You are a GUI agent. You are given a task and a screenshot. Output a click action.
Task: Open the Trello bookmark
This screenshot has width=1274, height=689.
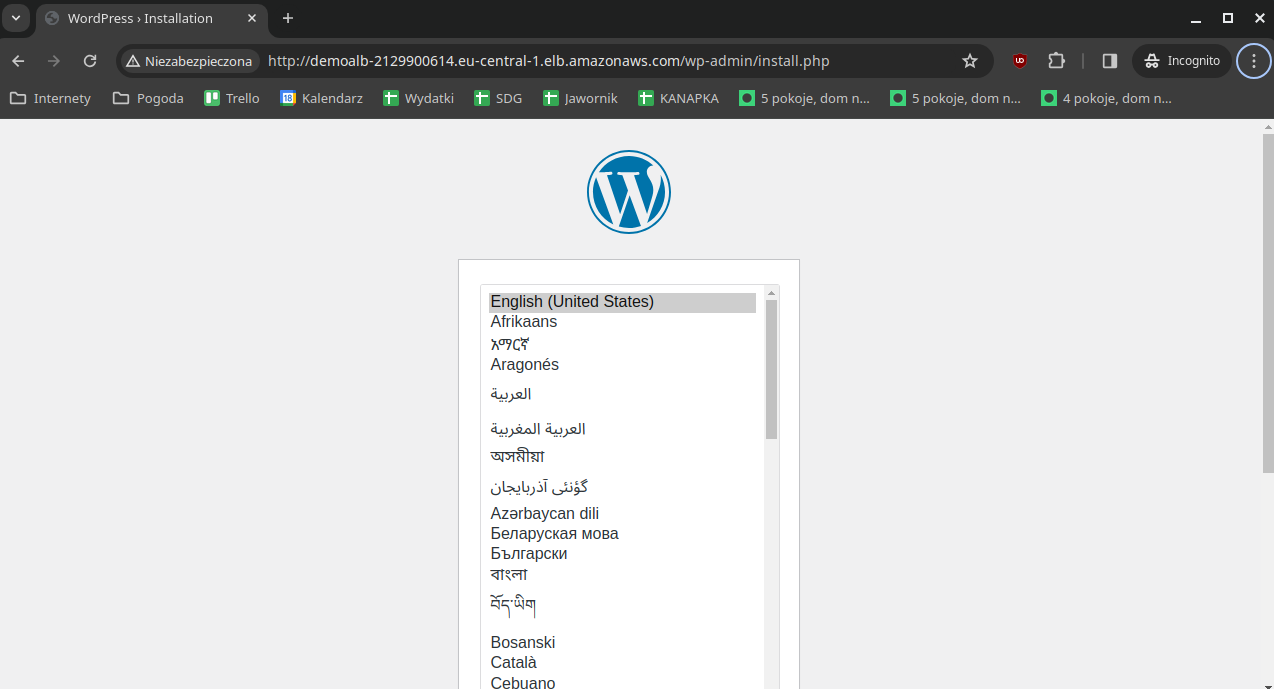[232, 98]
